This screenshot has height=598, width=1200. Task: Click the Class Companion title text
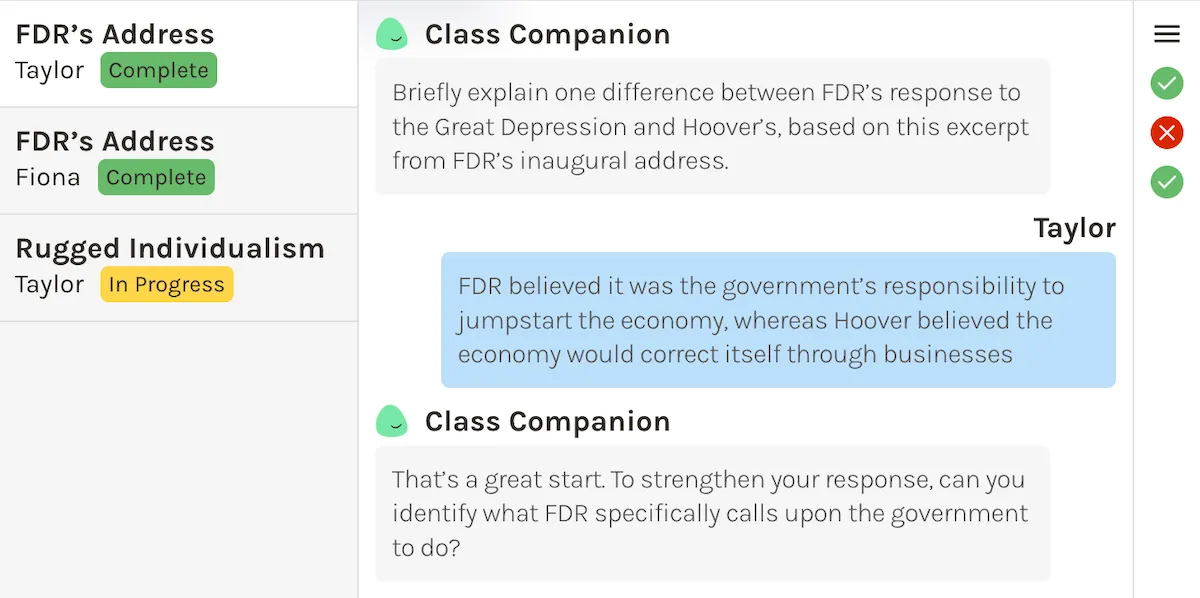coord(547,33)
